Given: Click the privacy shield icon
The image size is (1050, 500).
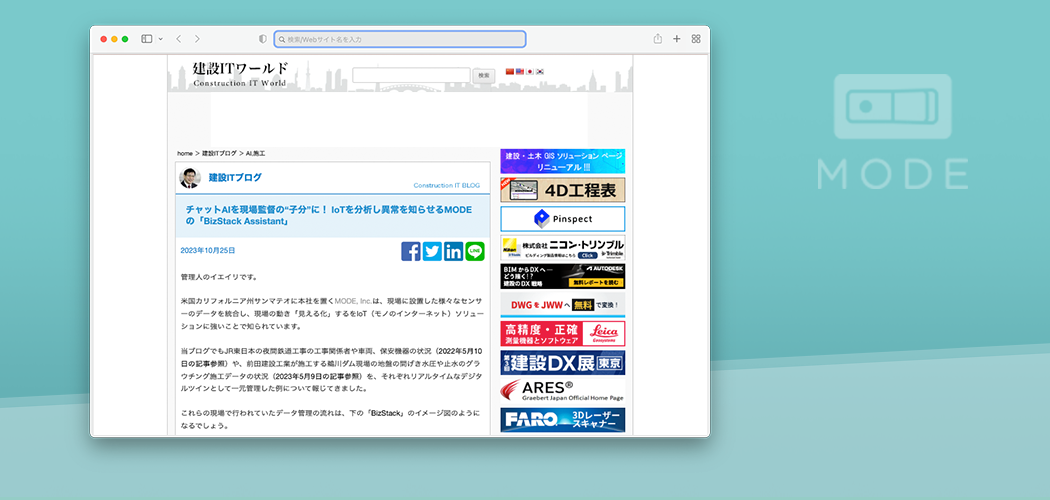Looking at the screenshot, I should pos(263,39).
